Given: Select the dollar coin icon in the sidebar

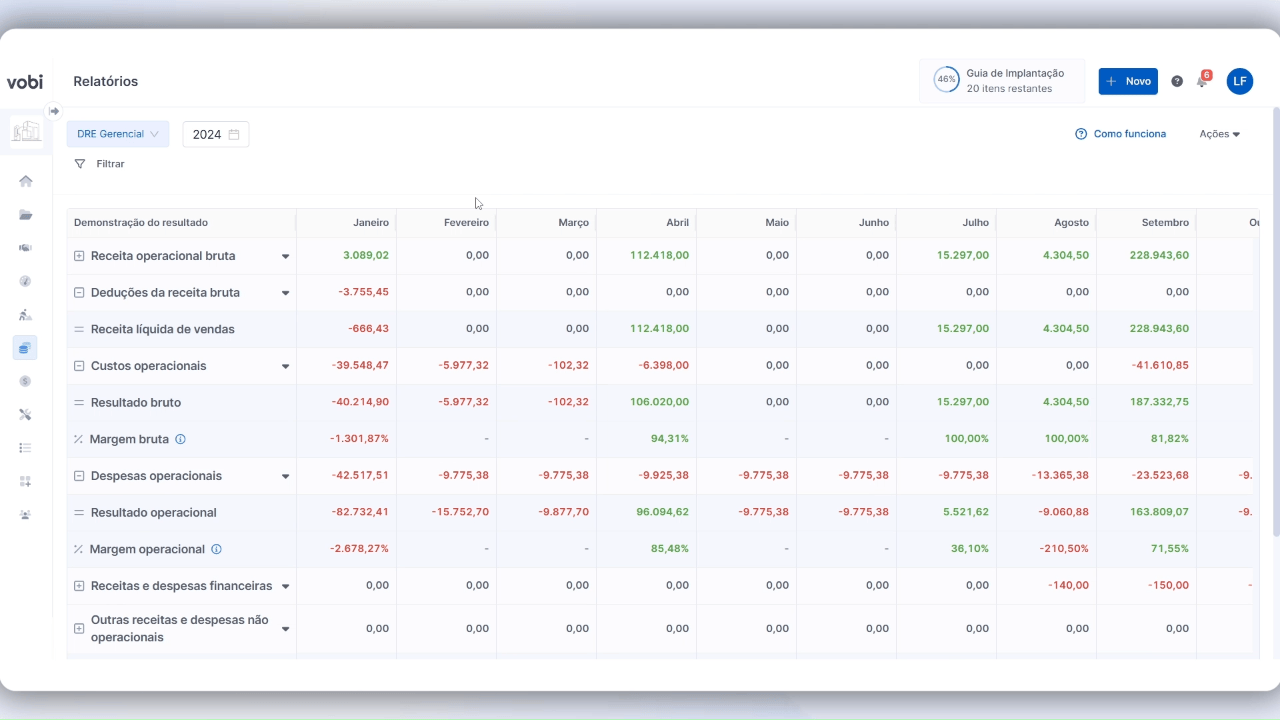Looking at the screenshot, I should (x=26, y=381).
